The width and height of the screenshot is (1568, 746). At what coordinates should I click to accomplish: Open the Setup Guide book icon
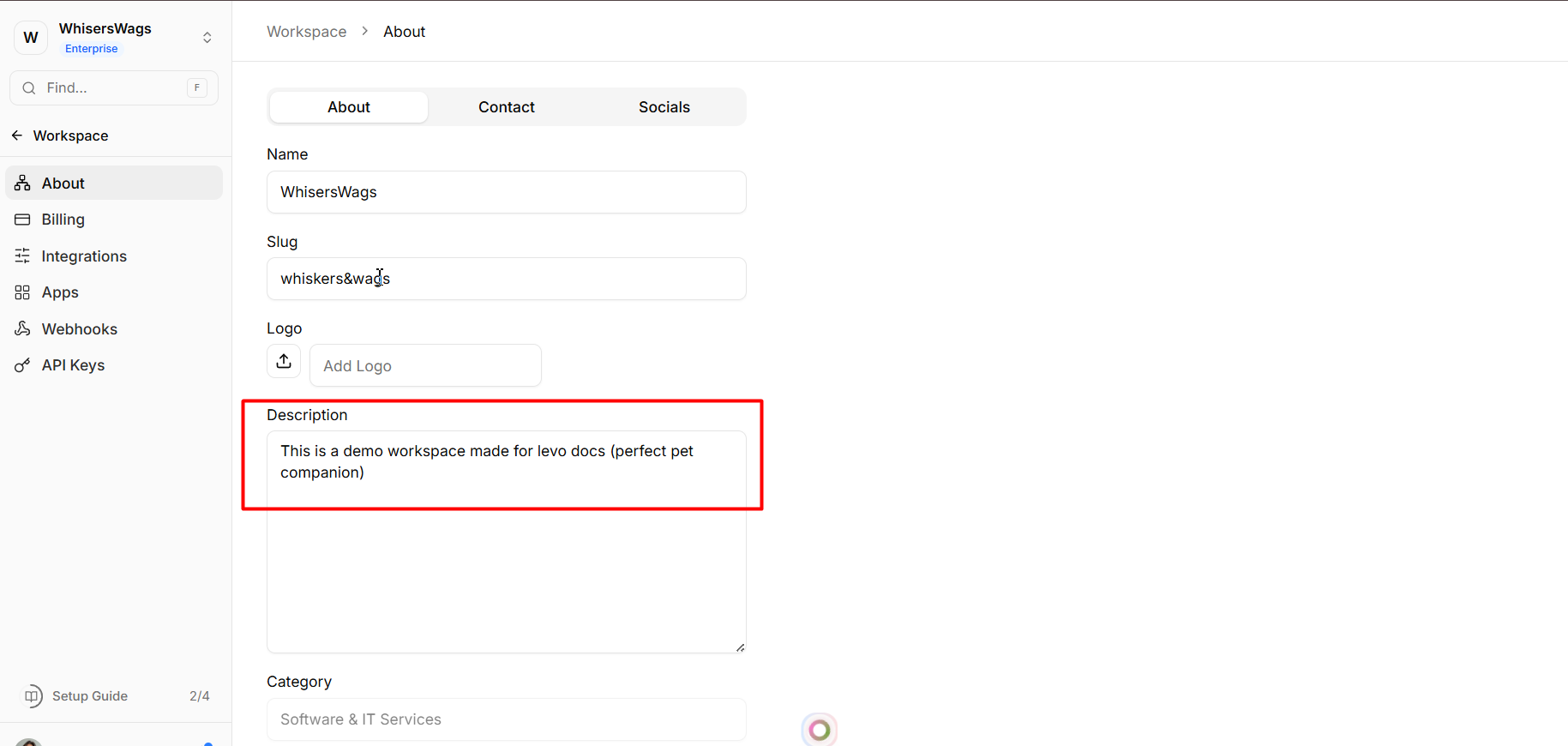pos(33,696)
